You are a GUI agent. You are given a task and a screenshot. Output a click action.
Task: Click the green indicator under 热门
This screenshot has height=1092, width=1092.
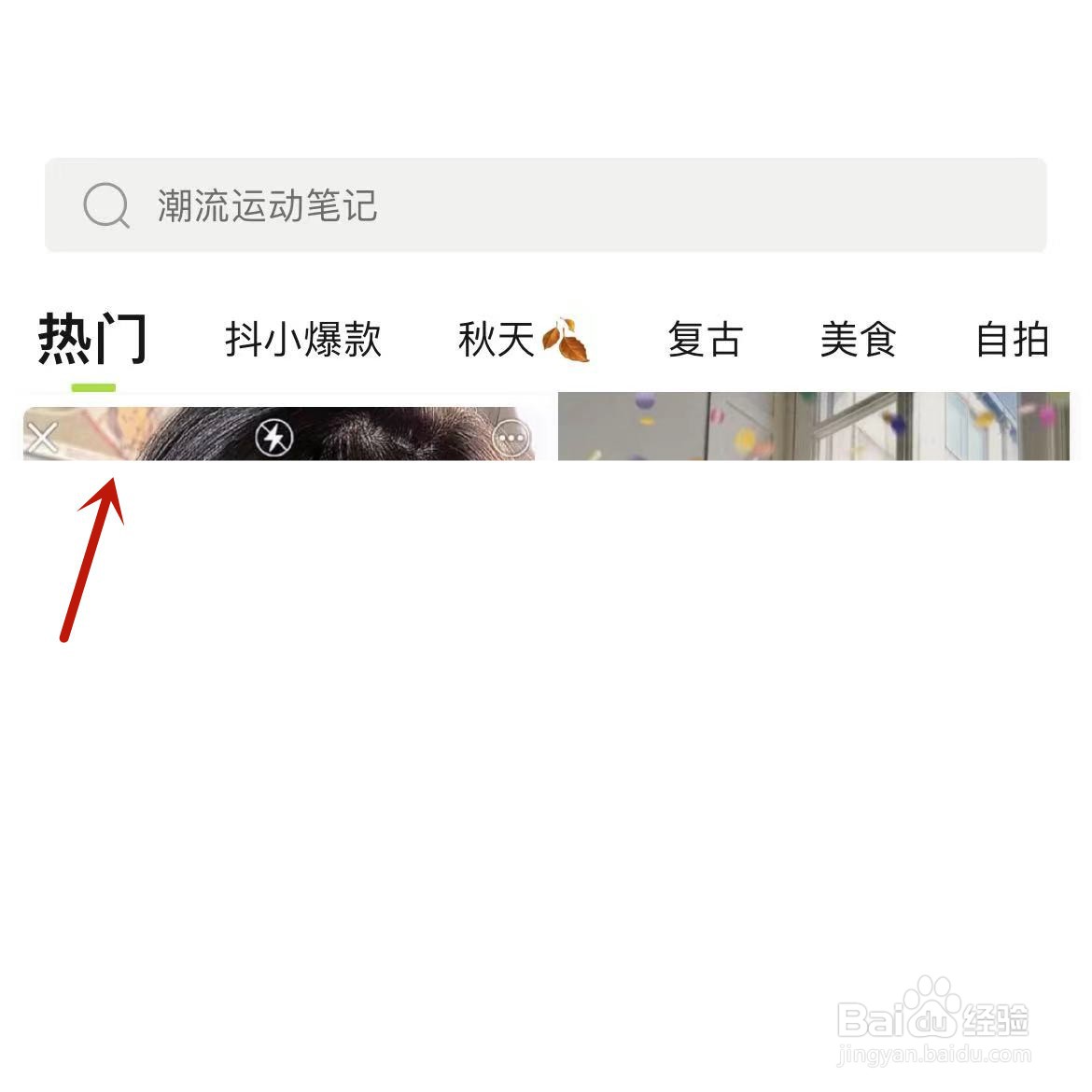coord(93,387)
